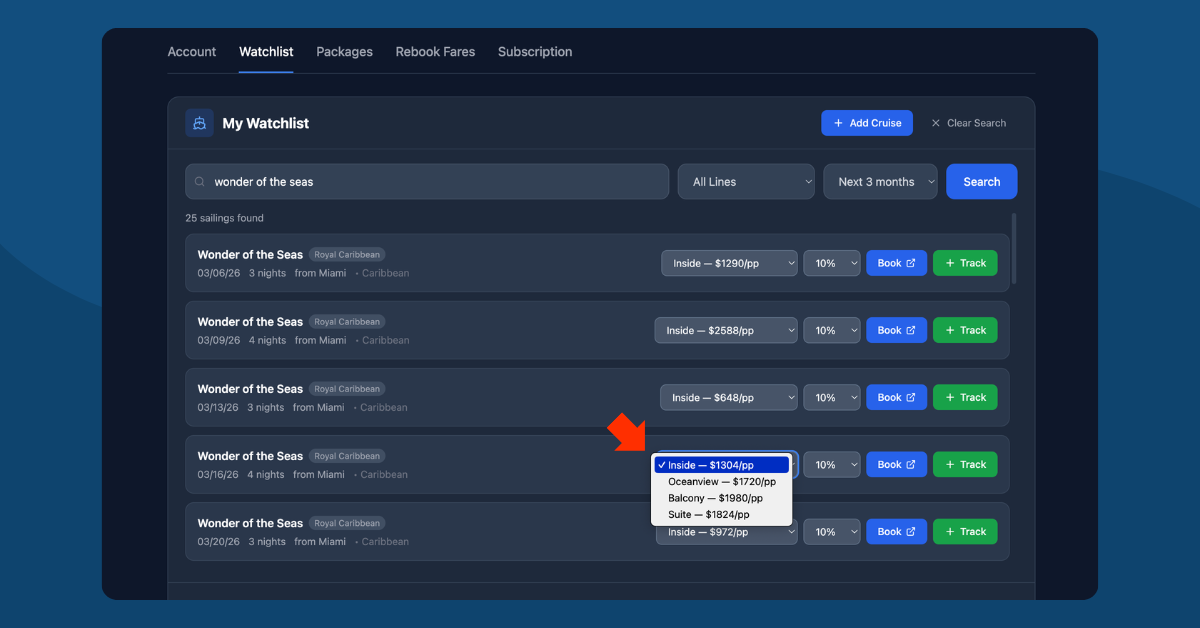Change 10% threshold dropdown for 03/09/26 sailing

click(x=831, y=330)
